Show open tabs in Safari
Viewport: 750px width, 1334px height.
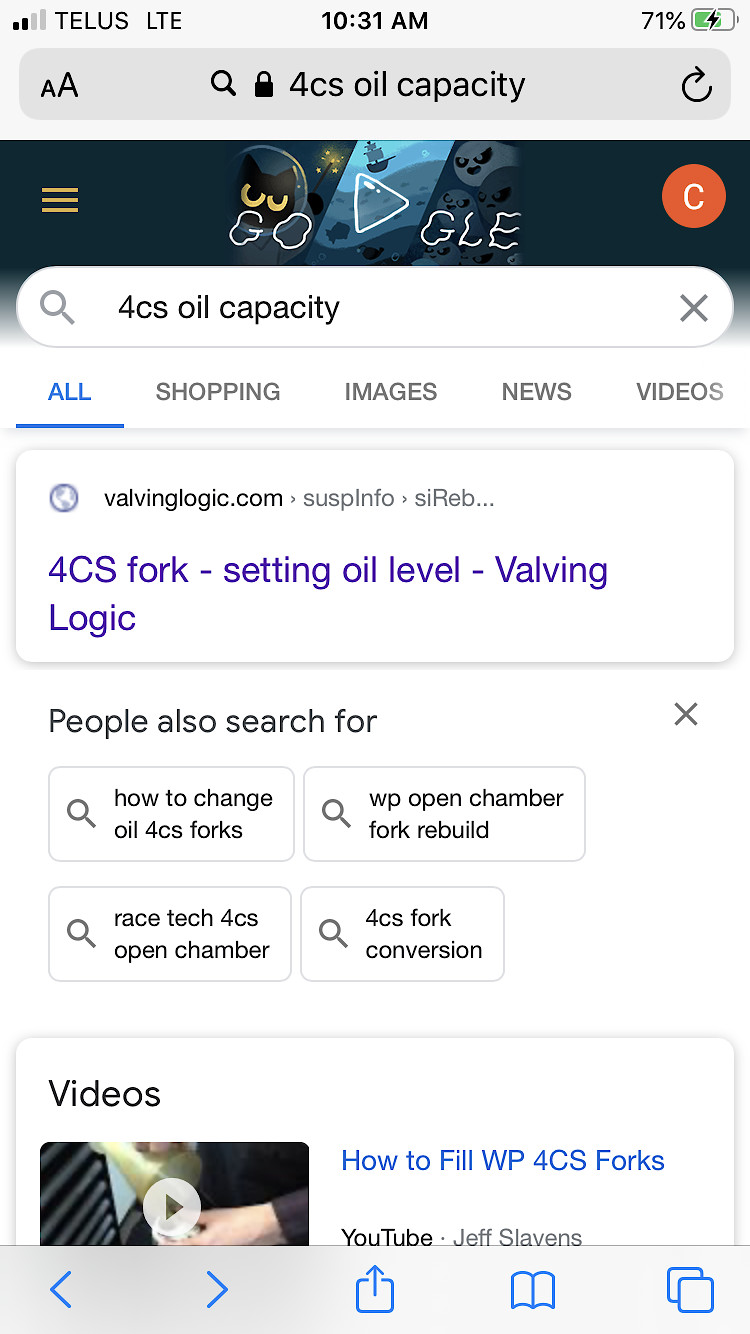pyautogui.click(x=690, y=1290)
